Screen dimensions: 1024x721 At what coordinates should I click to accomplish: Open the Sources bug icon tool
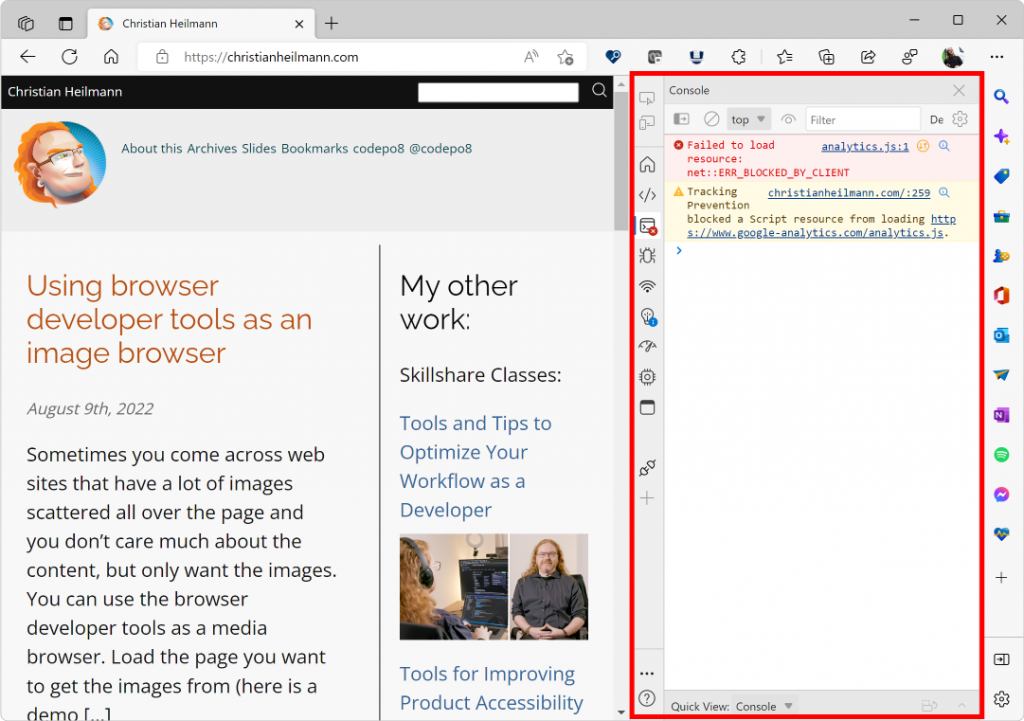pyautogui.click(x=647, y=256)
